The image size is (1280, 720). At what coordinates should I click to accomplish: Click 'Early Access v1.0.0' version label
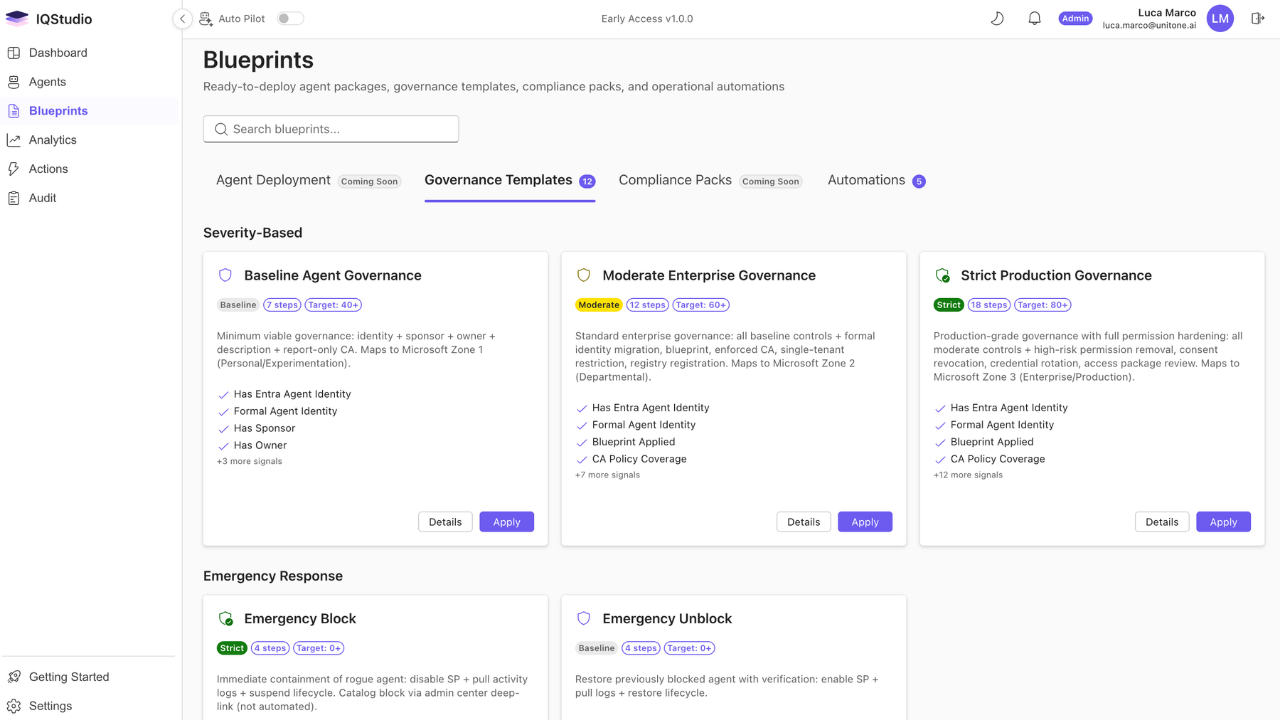[x=647, y=19]
